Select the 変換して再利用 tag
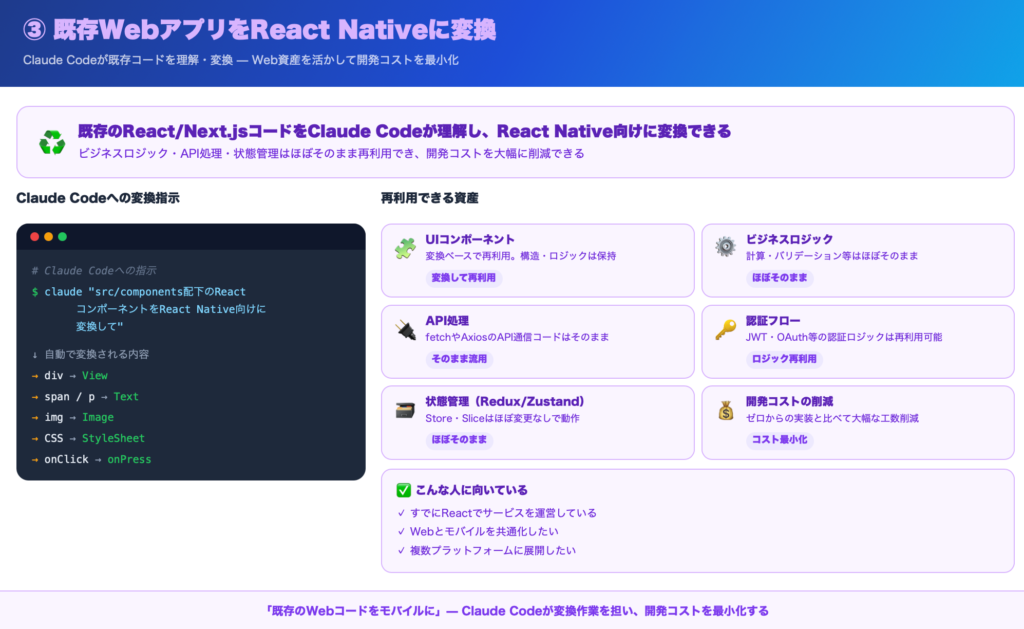Image resolution: width=1024 pixels, height=629 pixels. coord(463,277)
